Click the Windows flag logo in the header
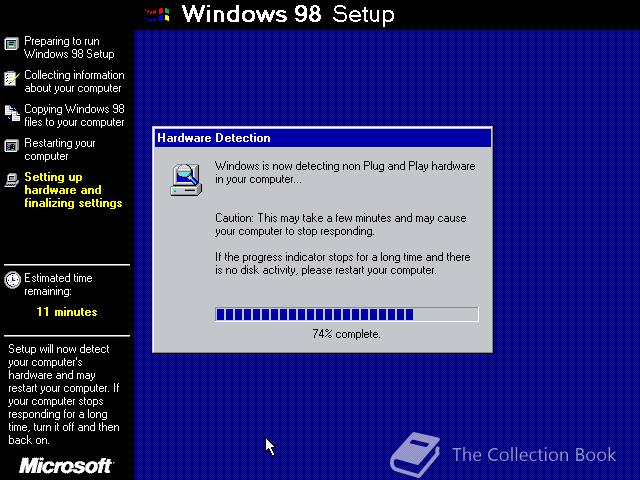 [157, 15]
